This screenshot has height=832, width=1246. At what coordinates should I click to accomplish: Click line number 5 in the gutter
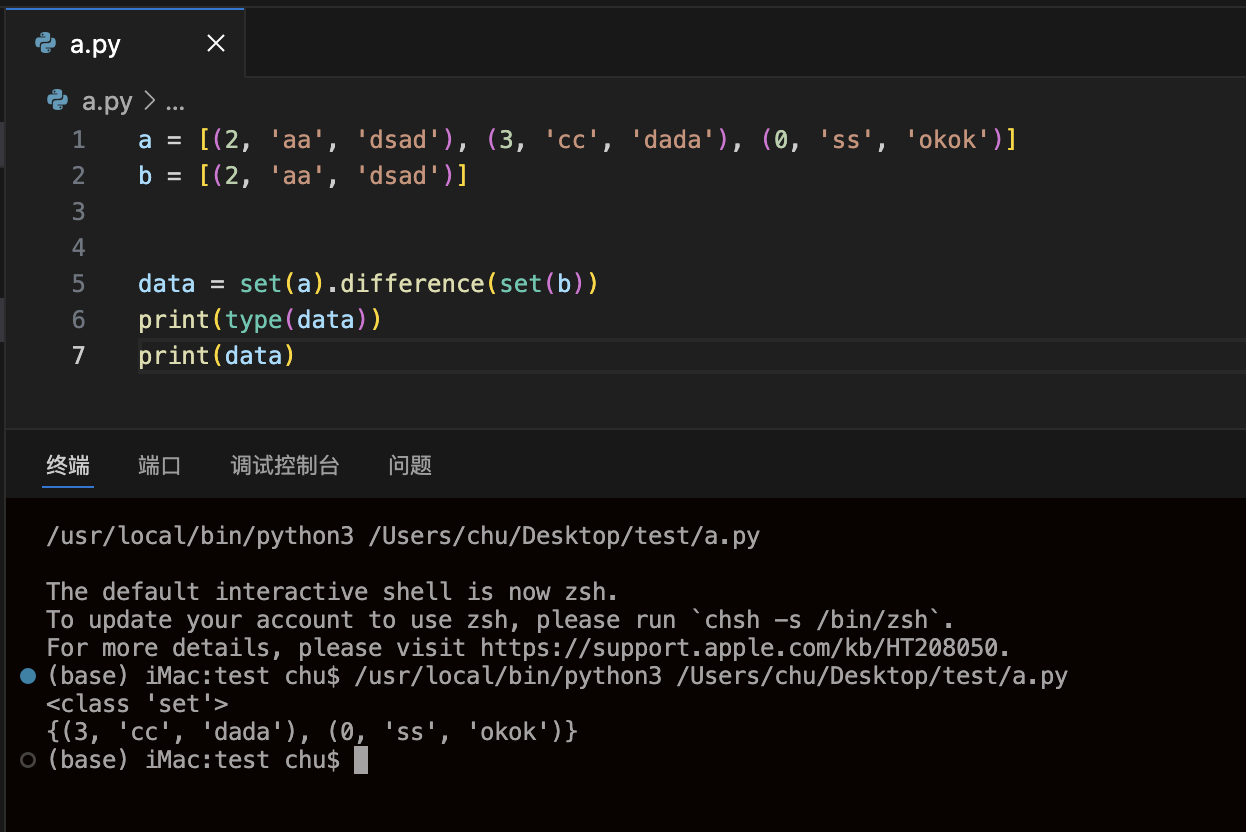(x=78, y=284)
